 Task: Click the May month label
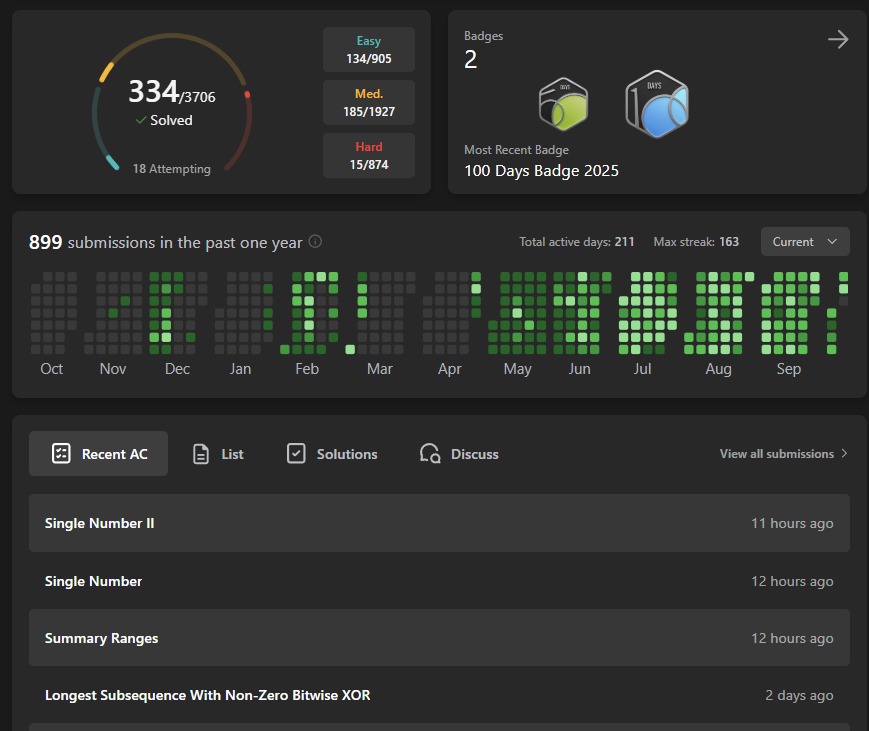(517, 369)
